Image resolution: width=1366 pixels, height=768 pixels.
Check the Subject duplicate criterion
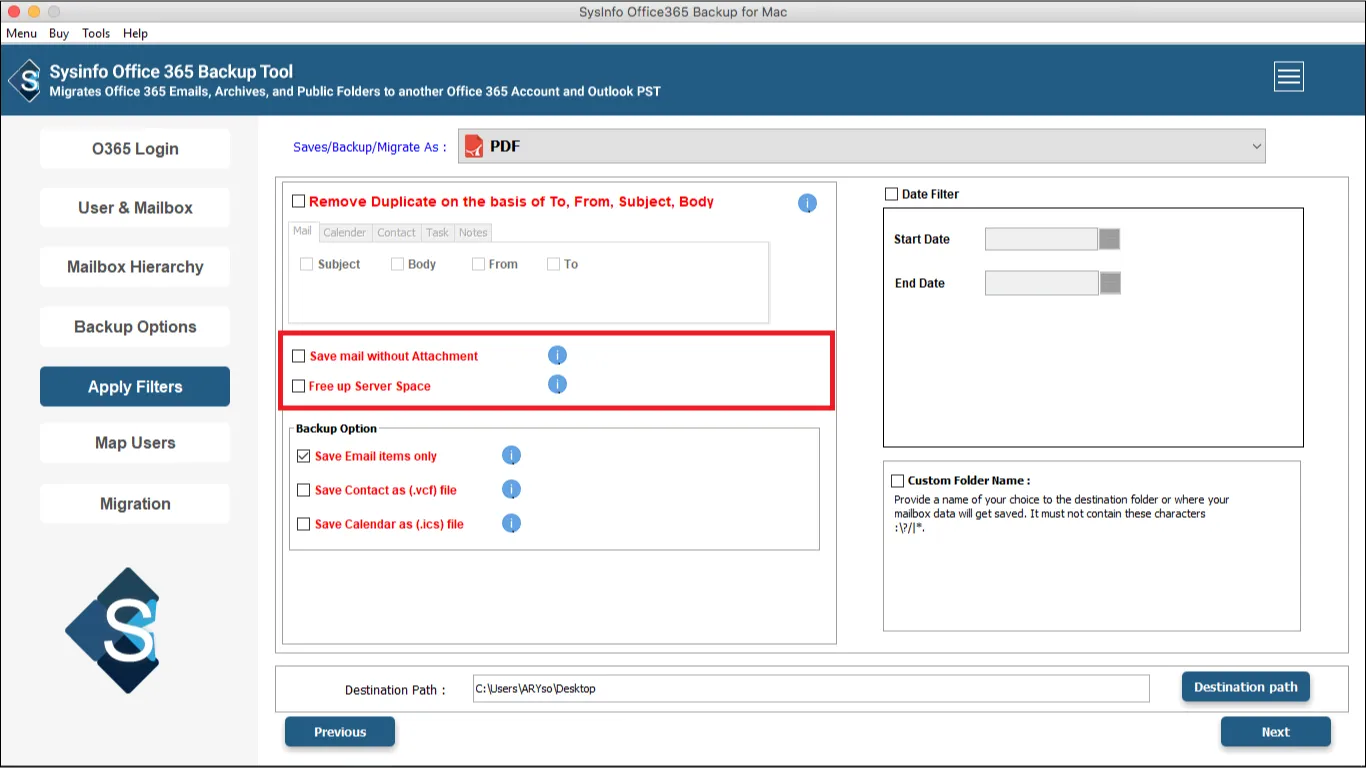pos(306,264)
